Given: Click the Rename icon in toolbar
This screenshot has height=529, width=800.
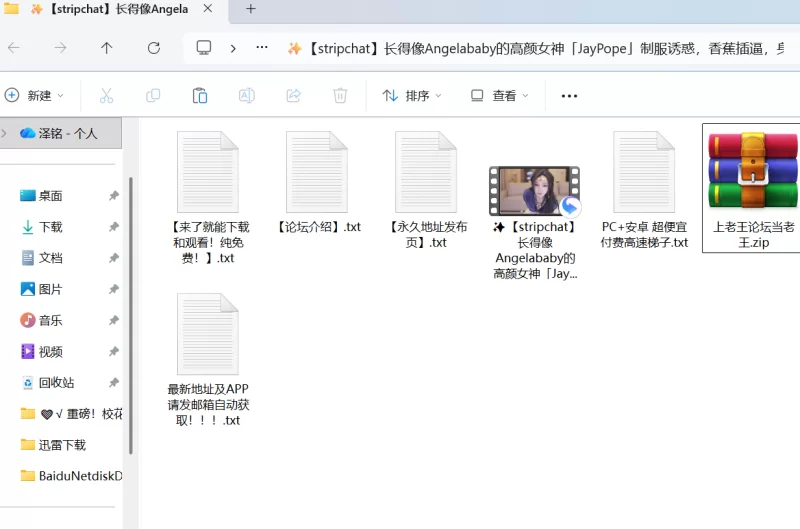Looking at the screenshot, I should tap(246, 96).
